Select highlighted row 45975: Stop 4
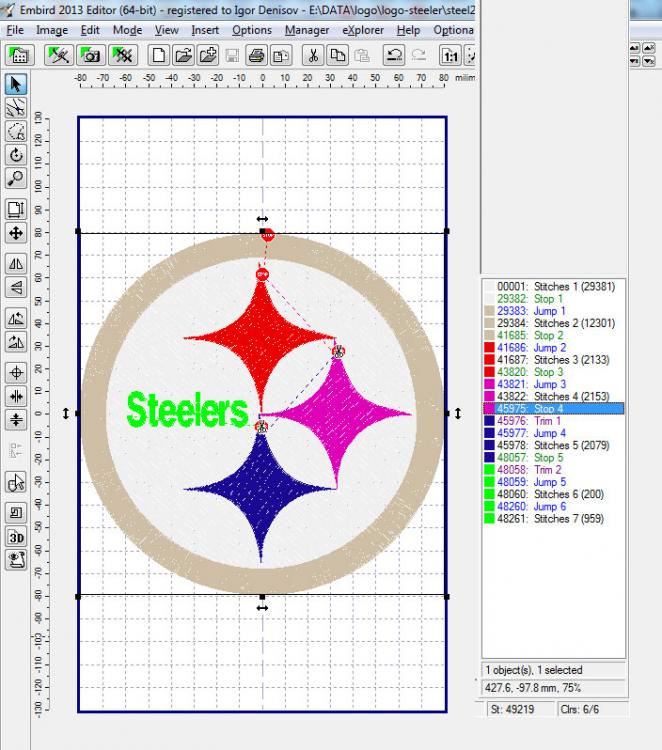The height and width of the screenshot is (750, 662). coord(553,408)
